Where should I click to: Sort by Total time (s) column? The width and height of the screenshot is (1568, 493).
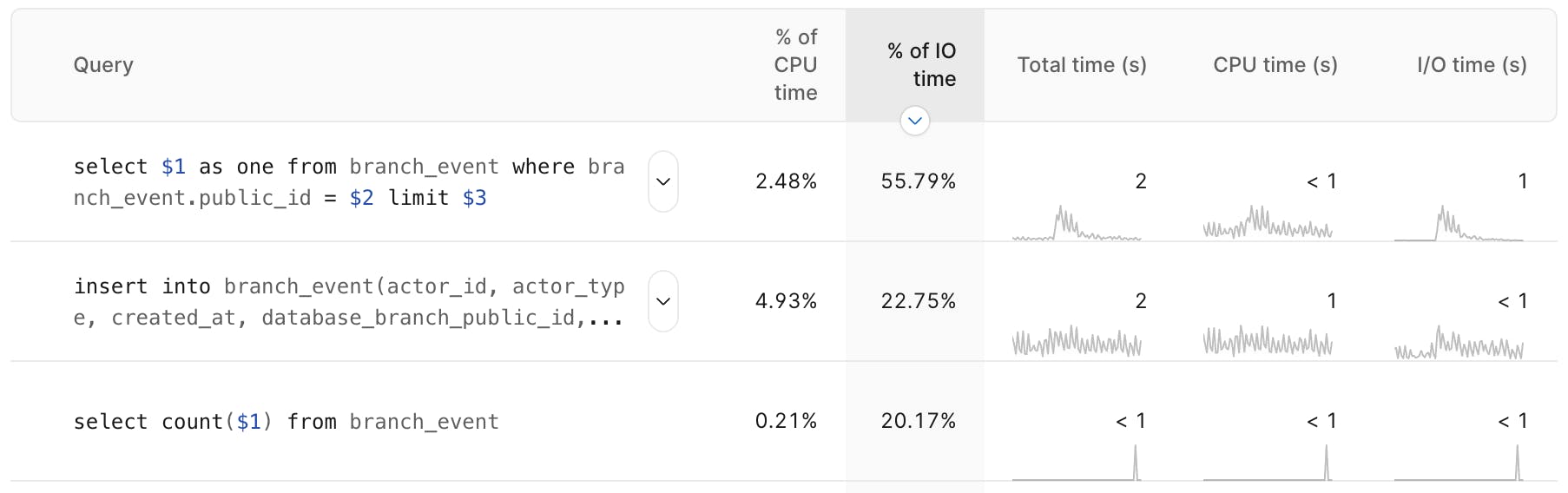point(1082,65)
